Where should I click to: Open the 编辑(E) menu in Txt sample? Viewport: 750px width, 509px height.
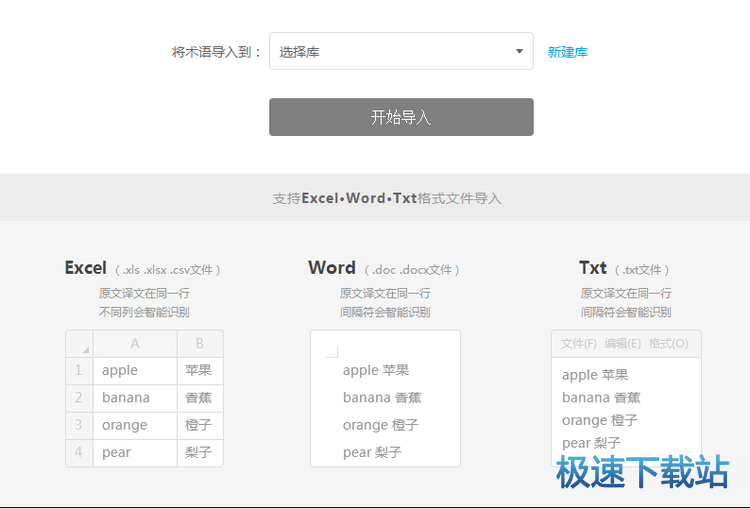[x=622, y=344]
